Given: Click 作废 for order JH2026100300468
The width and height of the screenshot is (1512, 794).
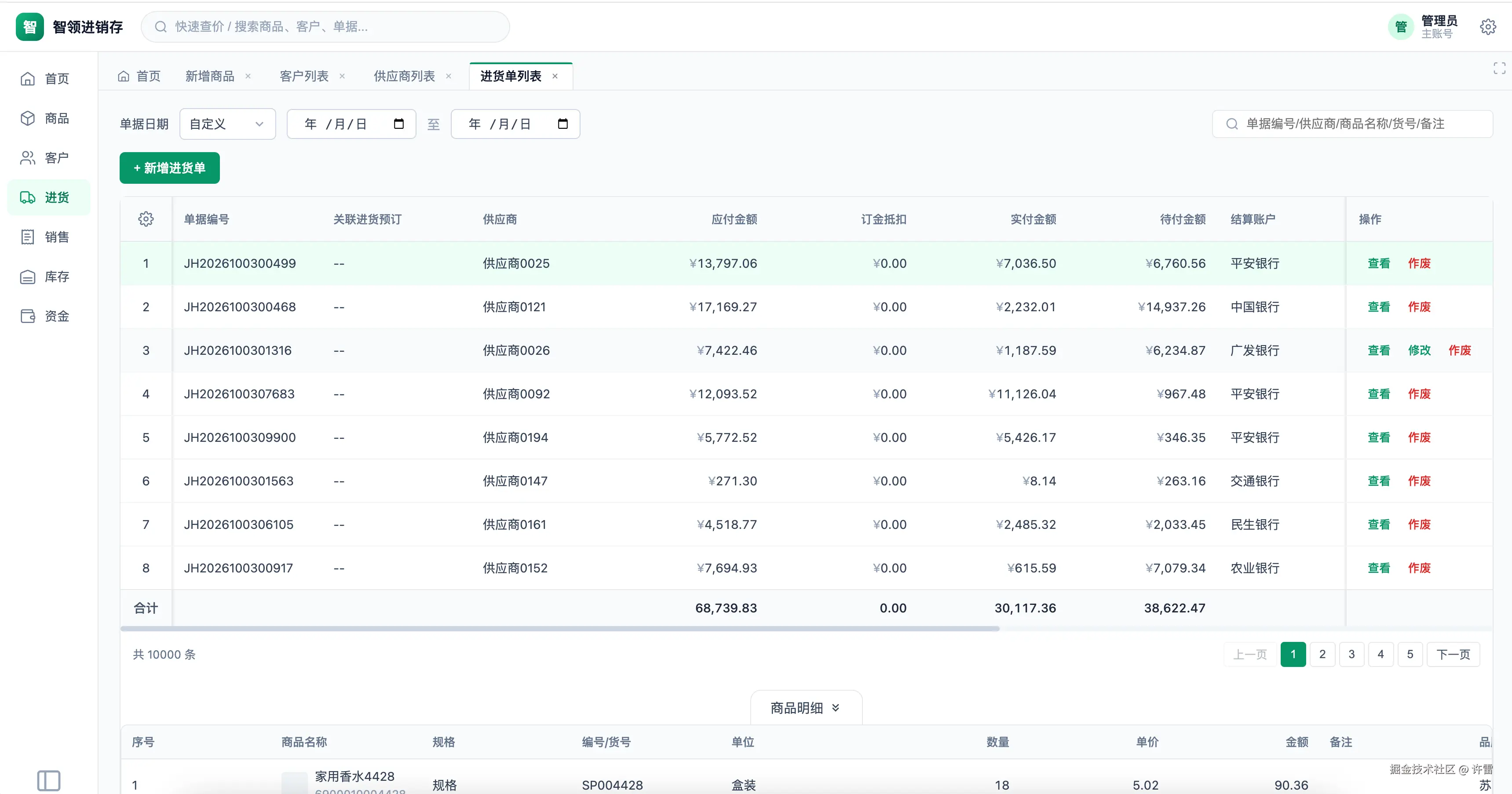Looking at the screenshot, I should click(1419, 307).
